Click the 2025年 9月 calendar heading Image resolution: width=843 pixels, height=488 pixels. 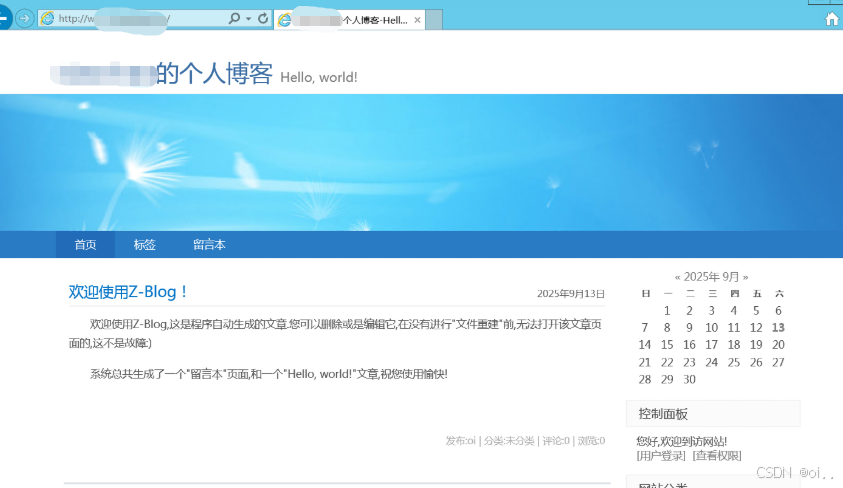pyautogui.click(x=711, y=277)
